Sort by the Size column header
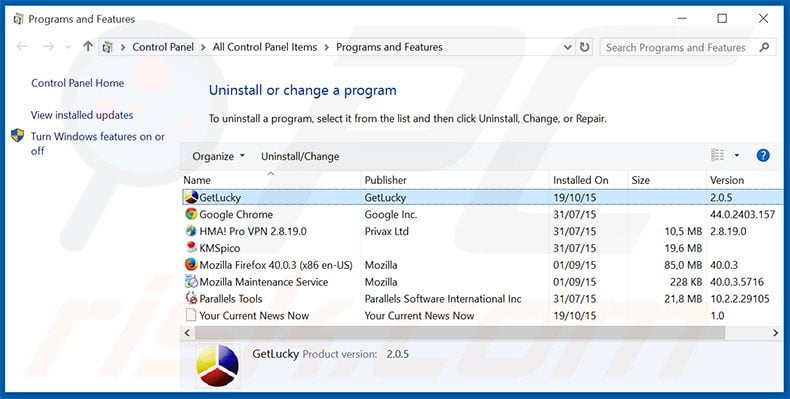The width and height of the screenshot is (790, 399). 667,180
